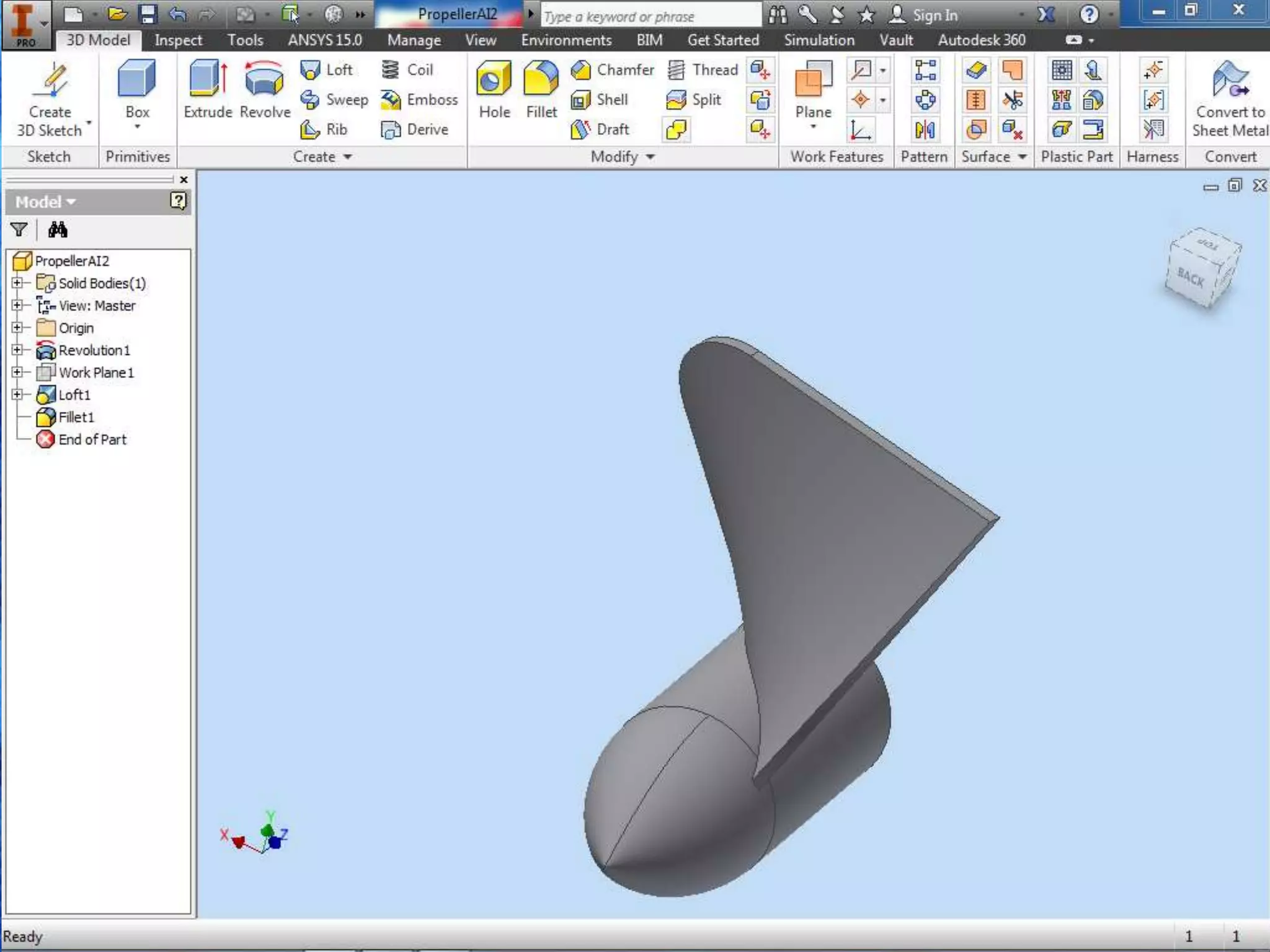Open the browser filter icon

19,230
